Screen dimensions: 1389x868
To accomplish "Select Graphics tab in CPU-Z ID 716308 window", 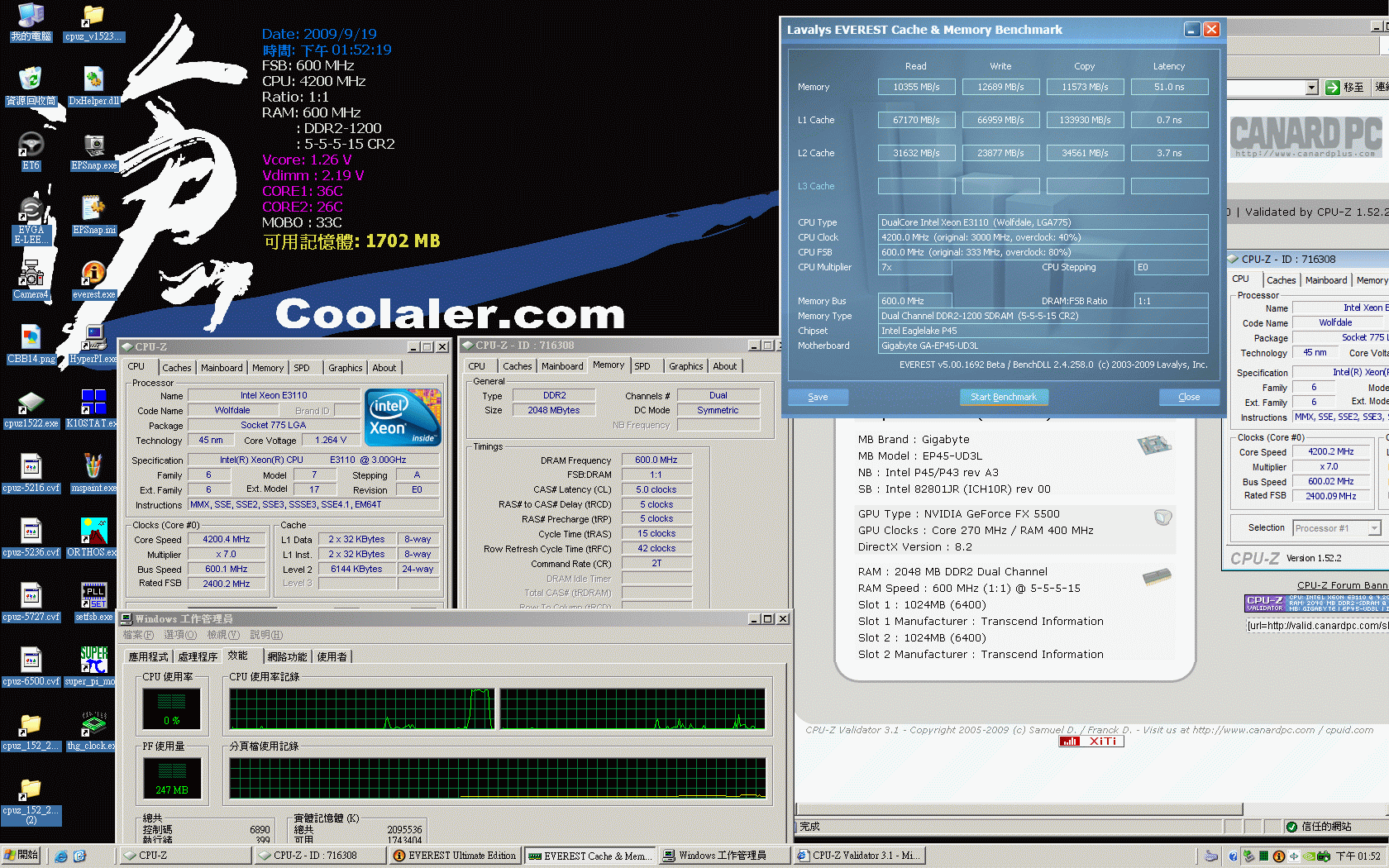I will 686,366.
